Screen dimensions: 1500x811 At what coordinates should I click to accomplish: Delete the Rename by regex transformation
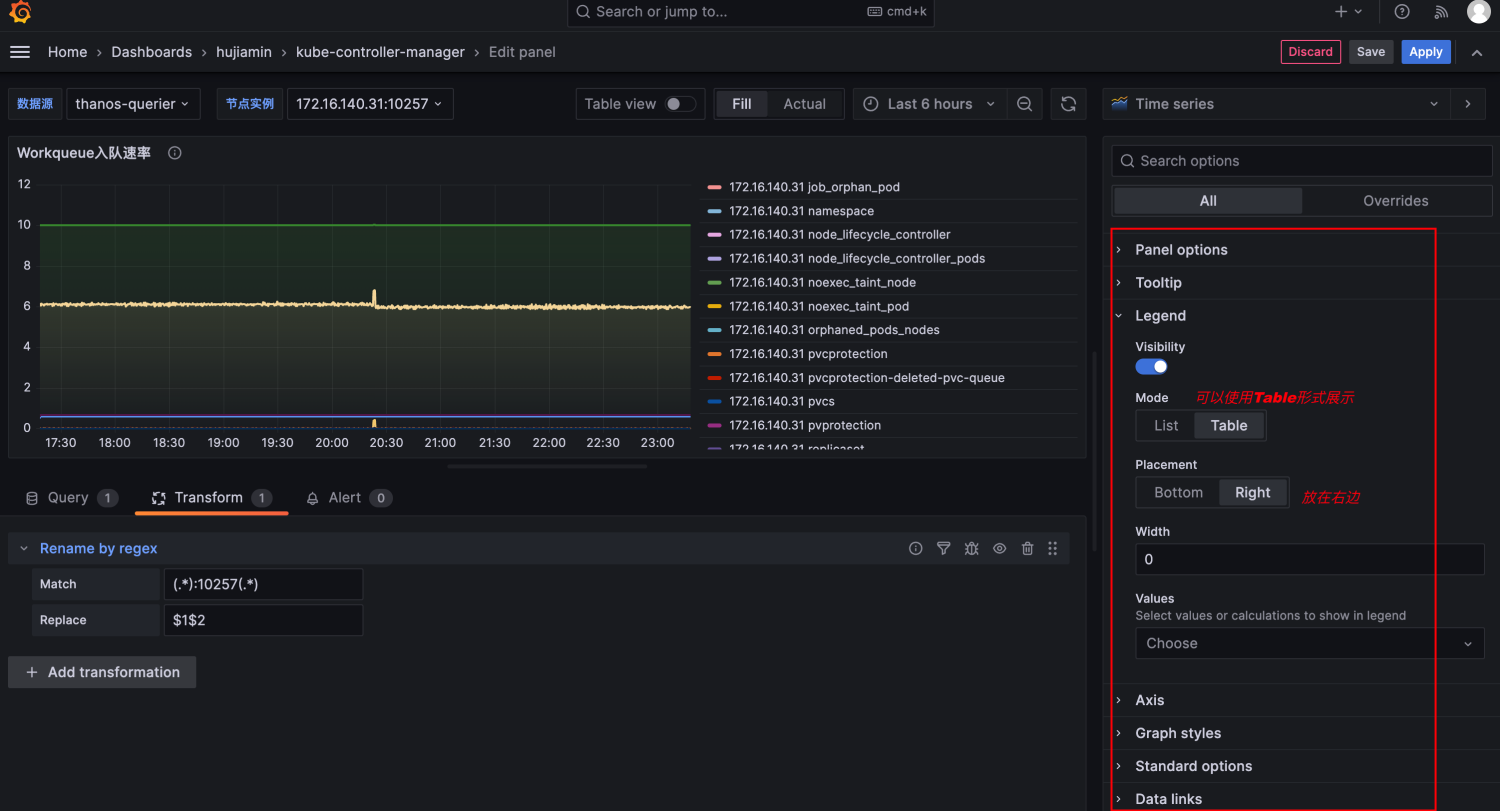point(1027,548)
